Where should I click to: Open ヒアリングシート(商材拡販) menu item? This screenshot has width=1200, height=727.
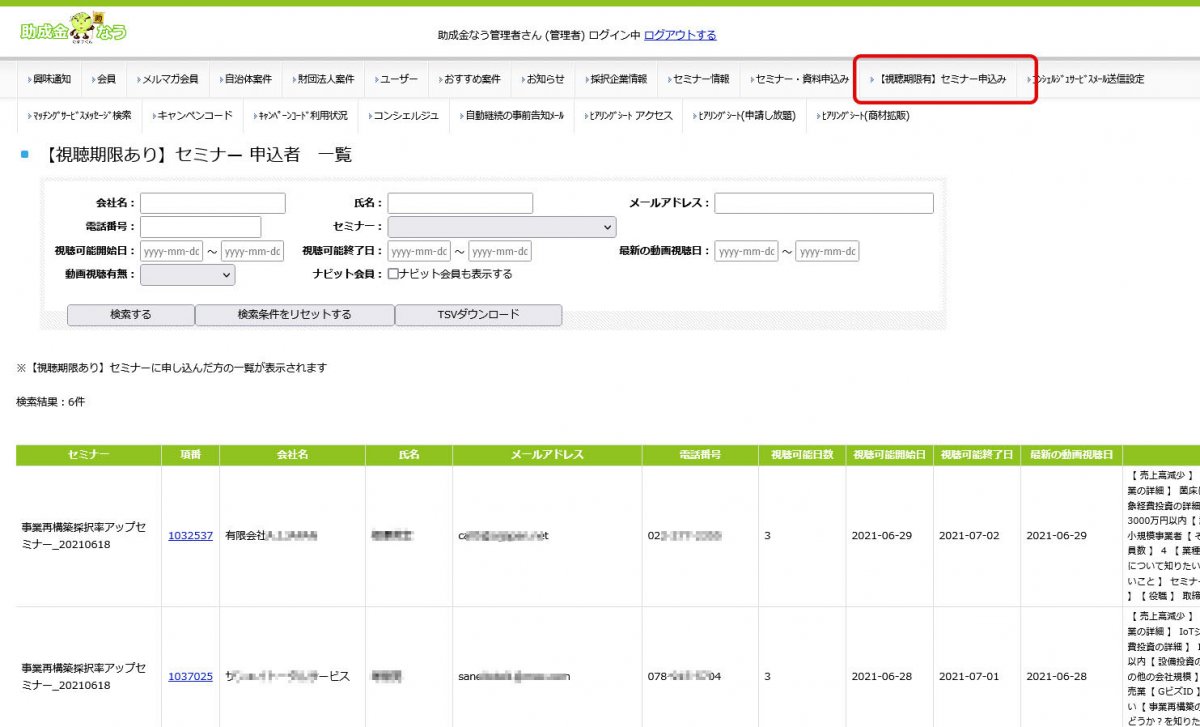coord(864,116)
